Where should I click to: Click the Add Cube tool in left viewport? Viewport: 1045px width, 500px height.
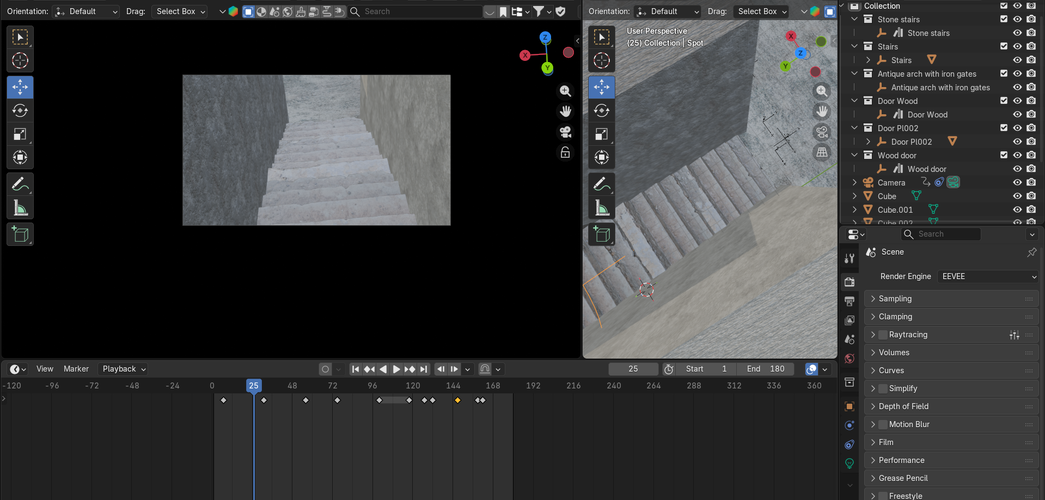tap(20, 234)
